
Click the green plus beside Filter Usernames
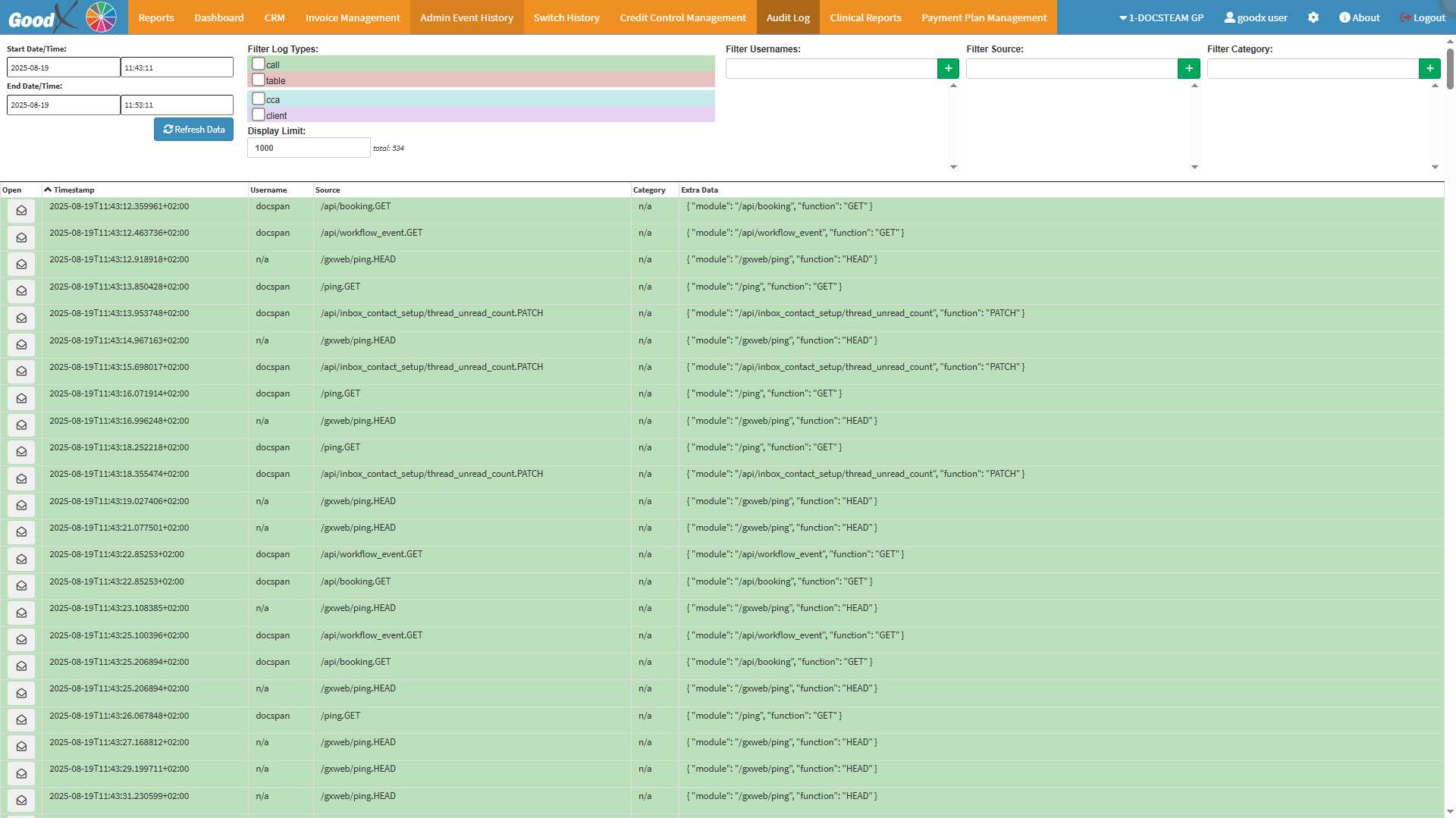(948, 69)
